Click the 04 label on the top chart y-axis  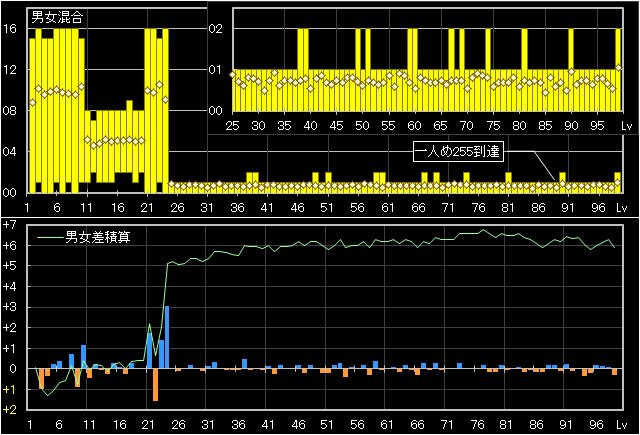point(9,152)
